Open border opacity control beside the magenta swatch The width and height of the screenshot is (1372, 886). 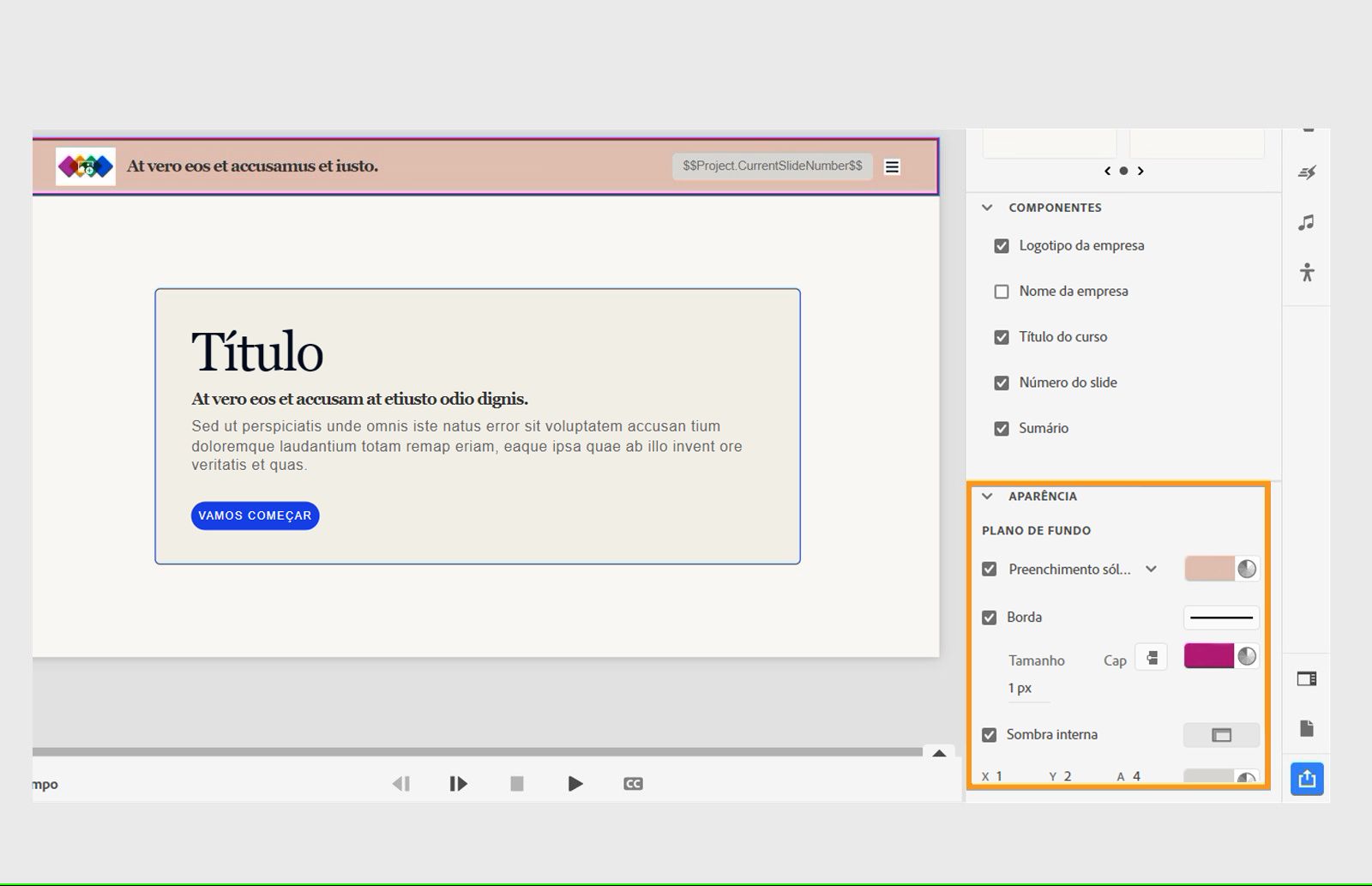point(1247,656)
